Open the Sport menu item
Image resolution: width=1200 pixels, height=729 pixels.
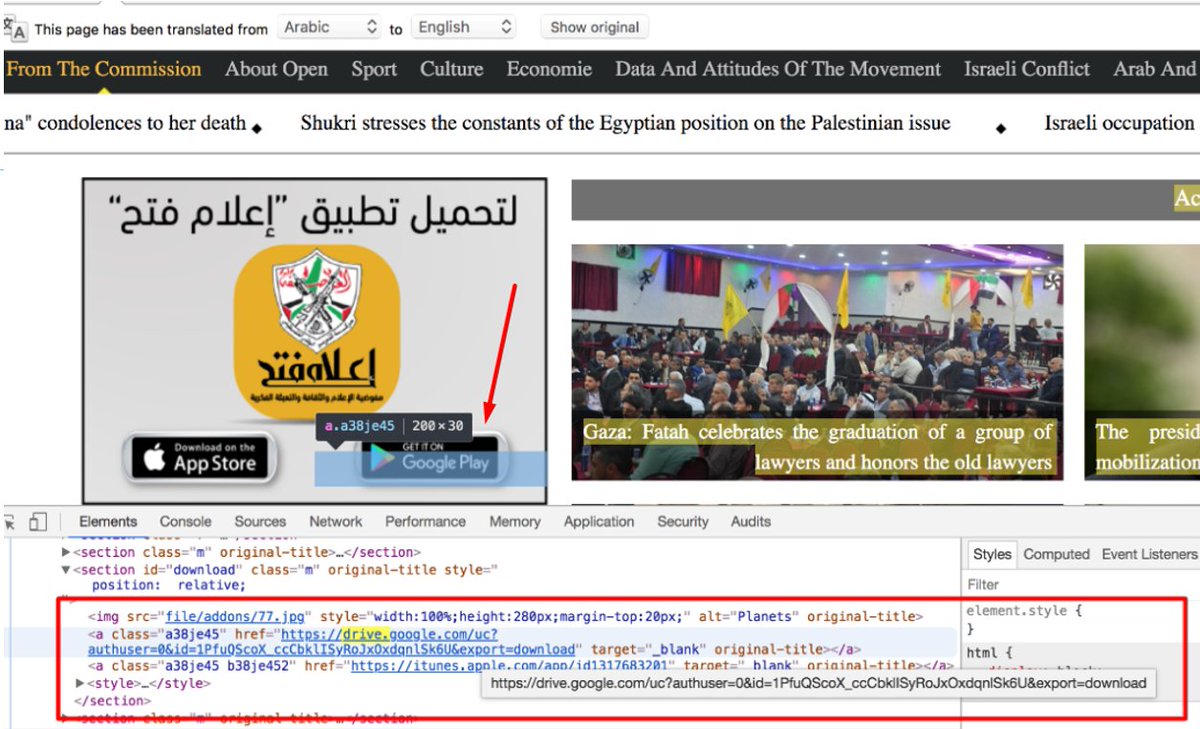click(374, 69)
